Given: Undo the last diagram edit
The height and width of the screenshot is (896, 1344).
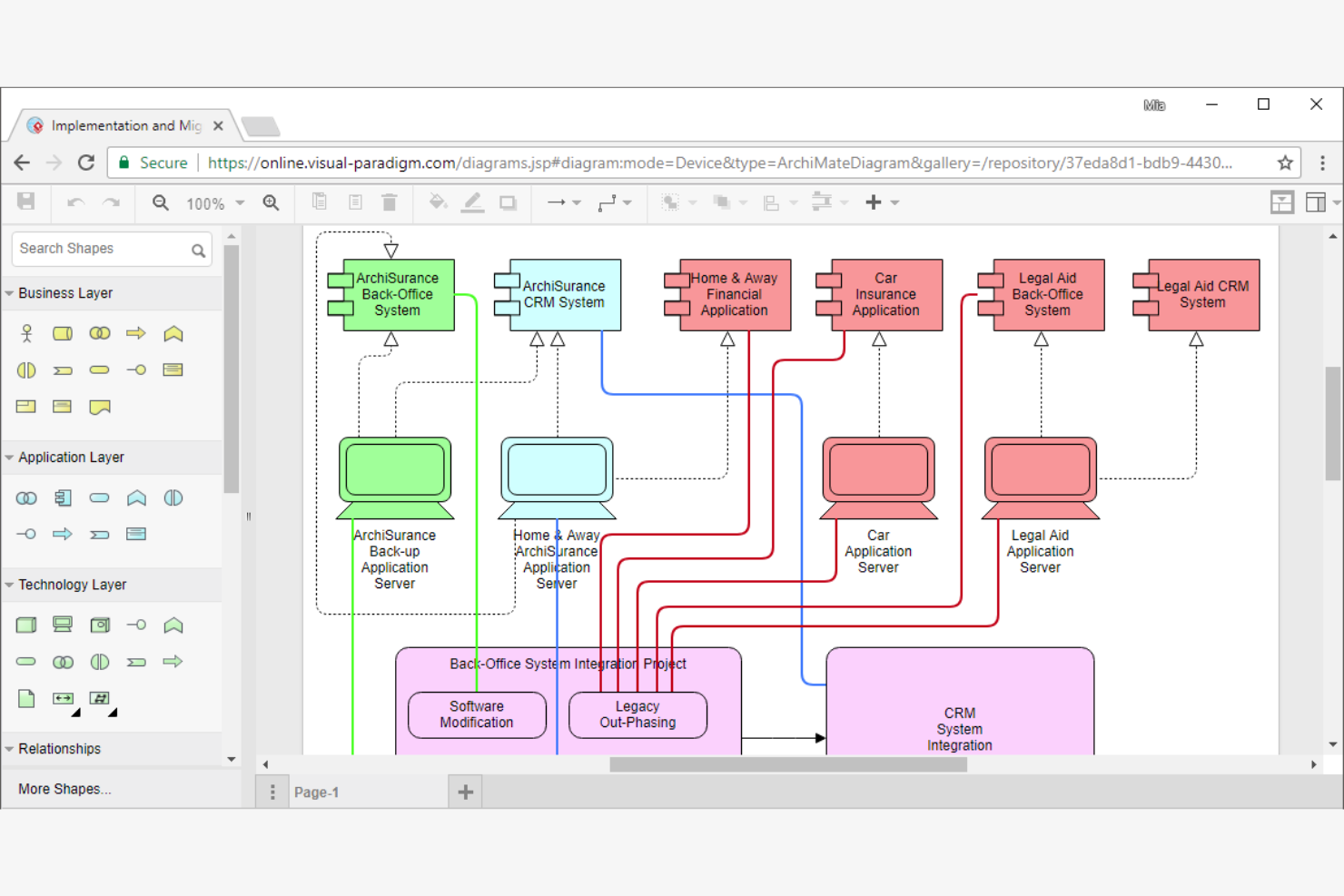Looking at the screenshot, I should tap(75, 202).
